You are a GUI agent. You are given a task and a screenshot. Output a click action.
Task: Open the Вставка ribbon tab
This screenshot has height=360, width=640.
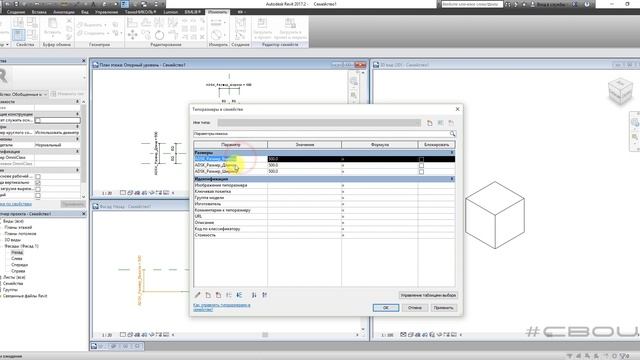click(39, 12)
